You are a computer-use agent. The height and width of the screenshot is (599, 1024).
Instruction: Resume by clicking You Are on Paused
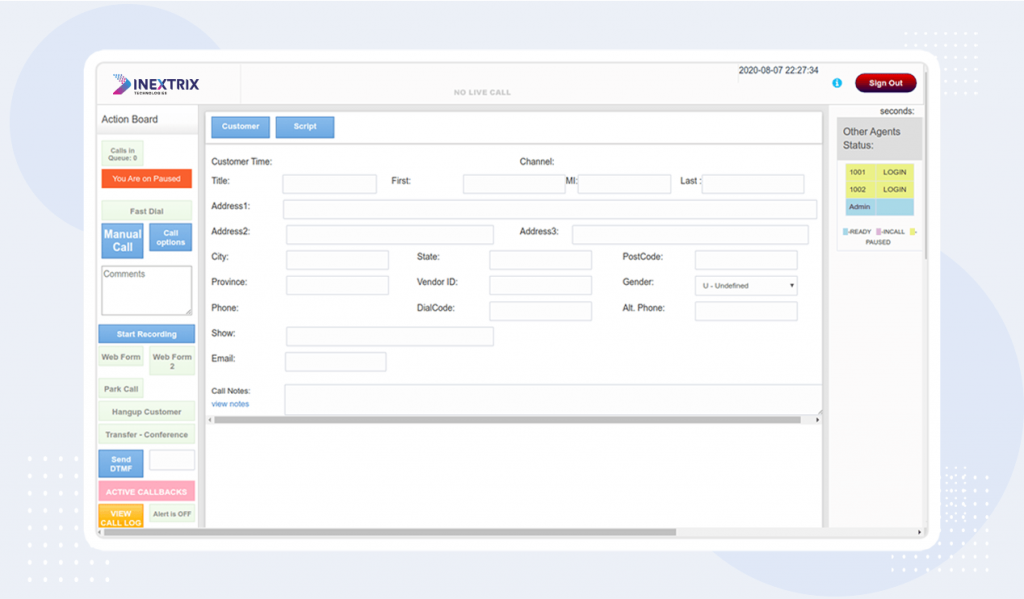click(146, 178)
